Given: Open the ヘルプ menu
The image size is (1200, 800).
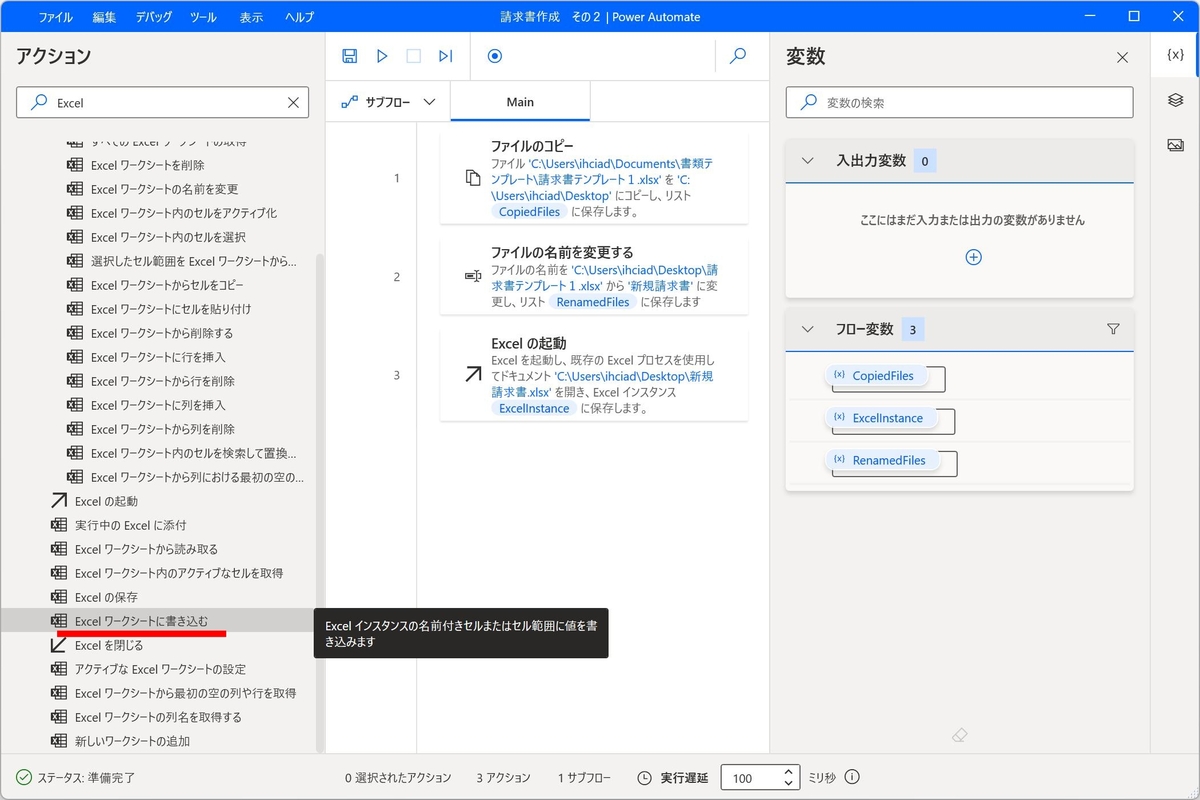Looking at the screenshot, I should point(299,17).
